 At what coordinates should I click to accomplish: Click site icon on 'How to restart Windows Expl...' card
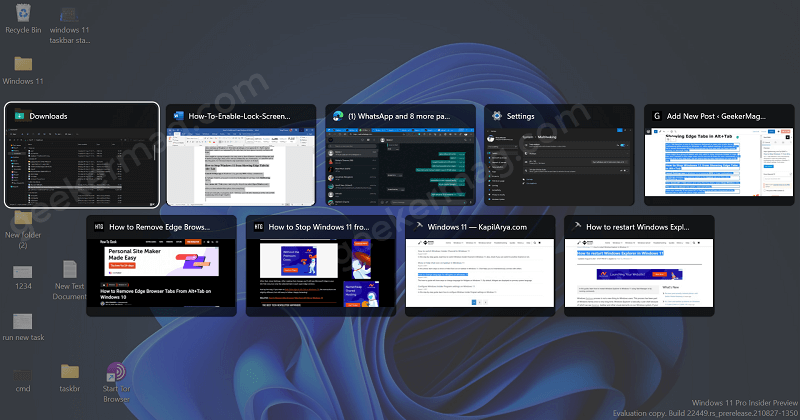(577, 225)
